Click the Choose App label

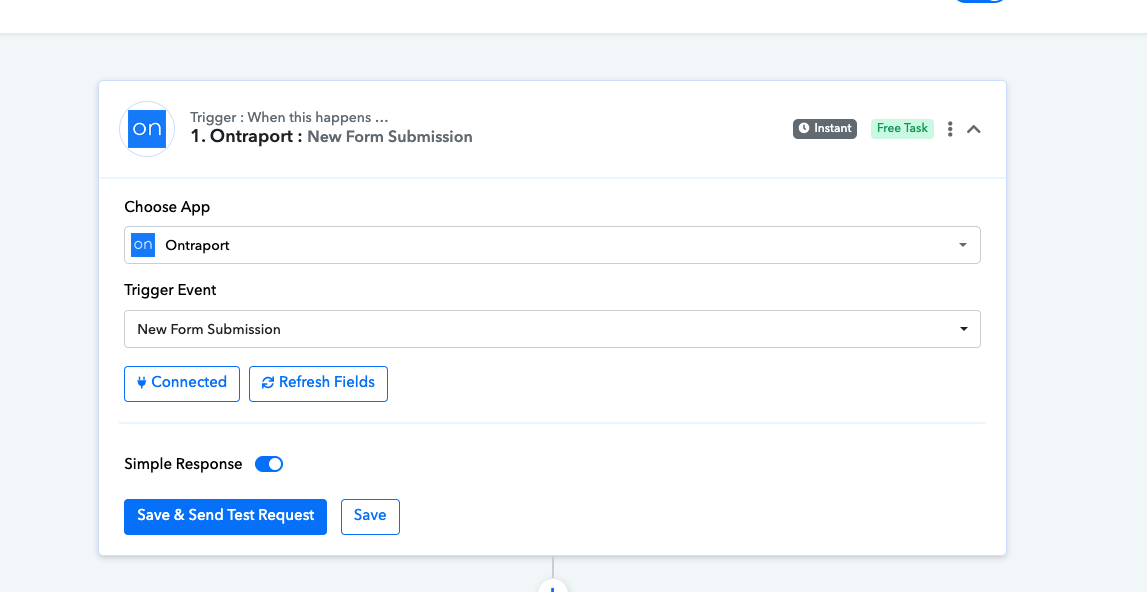167,207
